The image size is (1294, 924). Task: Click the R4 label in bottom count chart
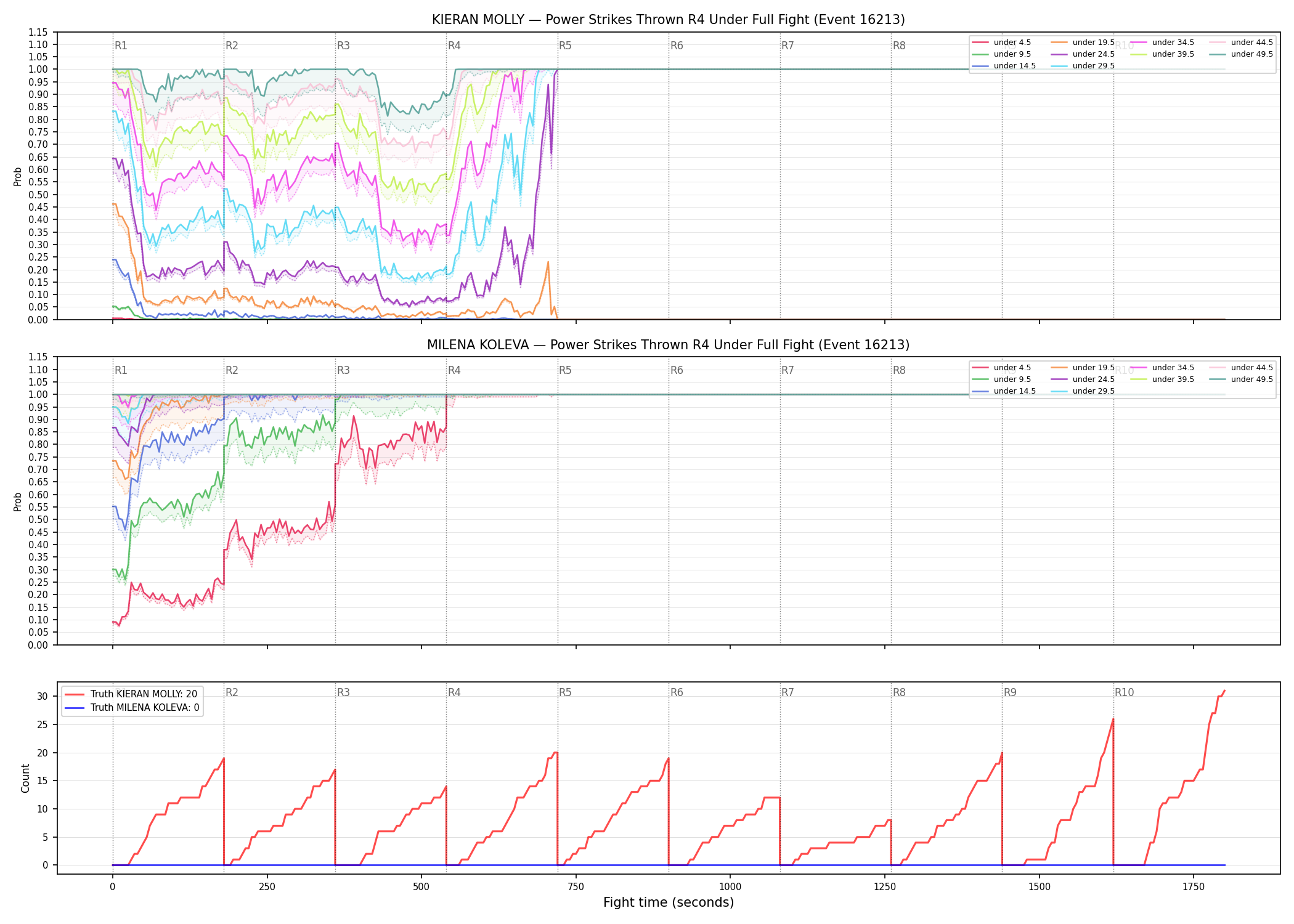454,692
